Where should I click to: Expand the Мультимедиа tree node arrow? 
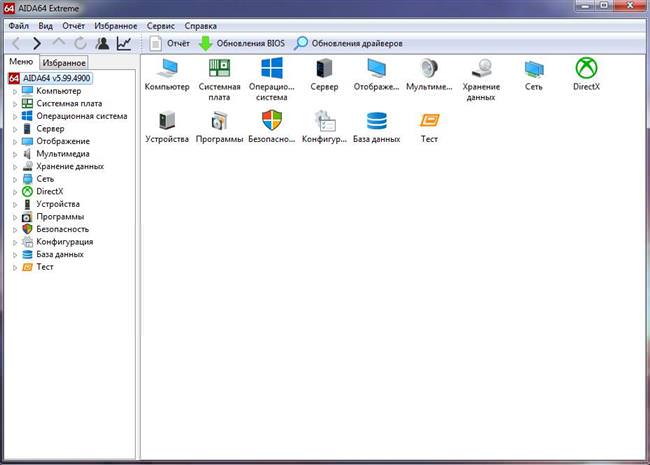click(x=15, y=154)
